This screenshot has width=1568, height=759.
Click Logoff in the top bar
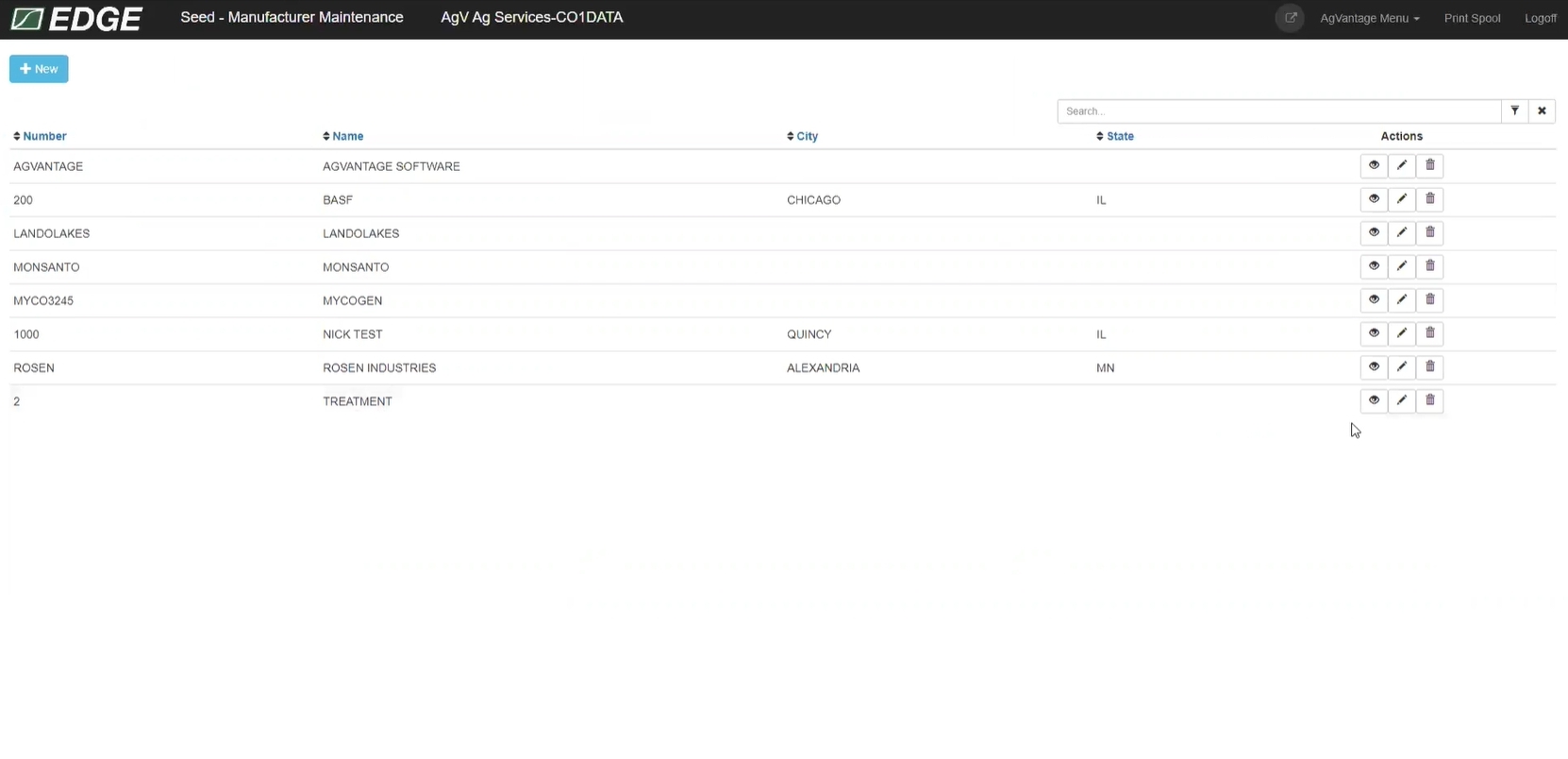coord(1541,18)
